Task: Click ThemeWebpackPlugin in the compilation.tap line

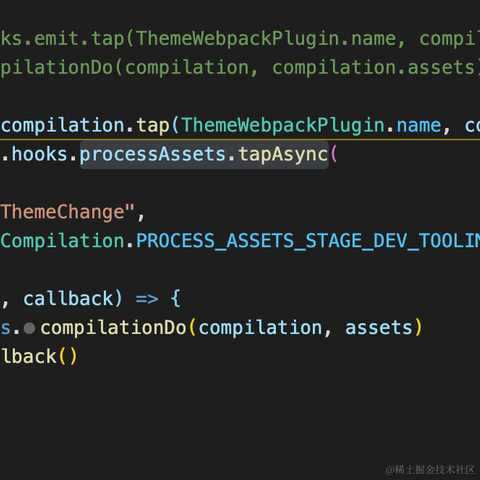Action: (283, 126)
